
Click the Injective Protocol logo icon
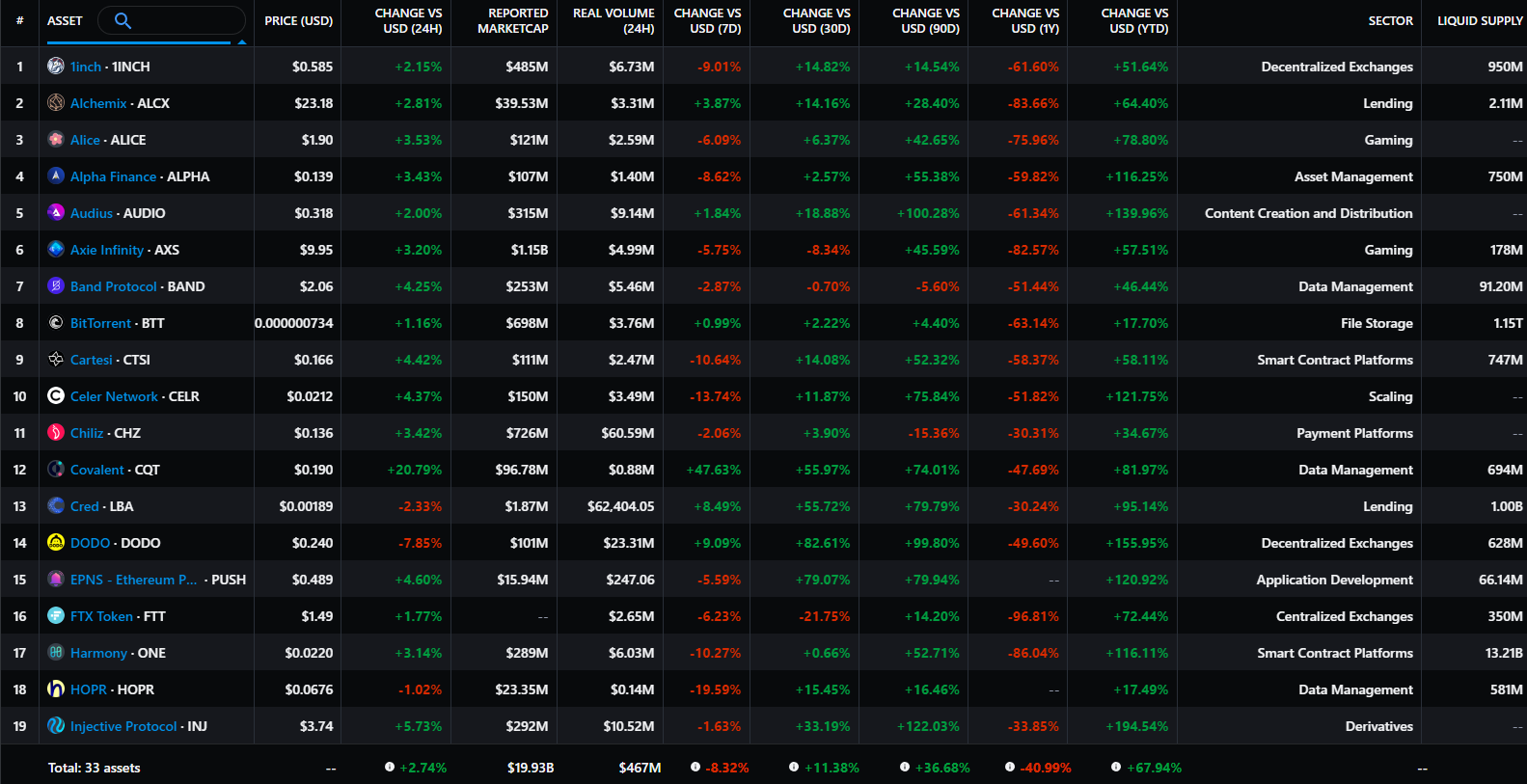click(x=56, y=726)
